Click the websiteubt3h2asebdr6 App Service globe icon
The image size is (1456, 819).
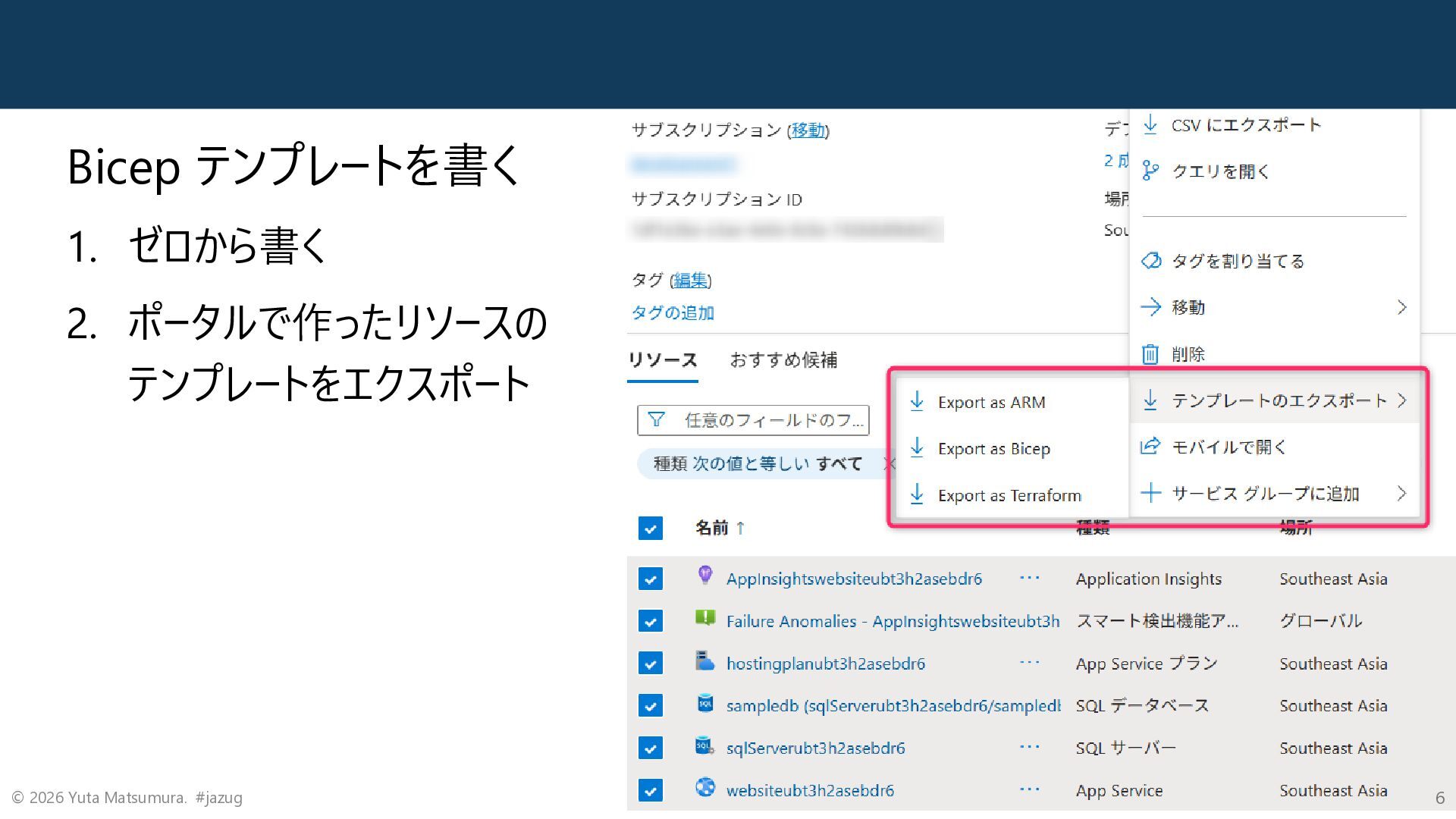click(704, 788)
